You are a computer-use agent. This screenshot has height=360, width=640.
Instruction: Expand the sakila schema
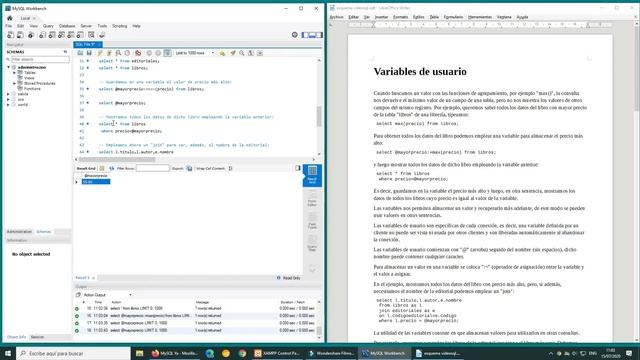8,94
